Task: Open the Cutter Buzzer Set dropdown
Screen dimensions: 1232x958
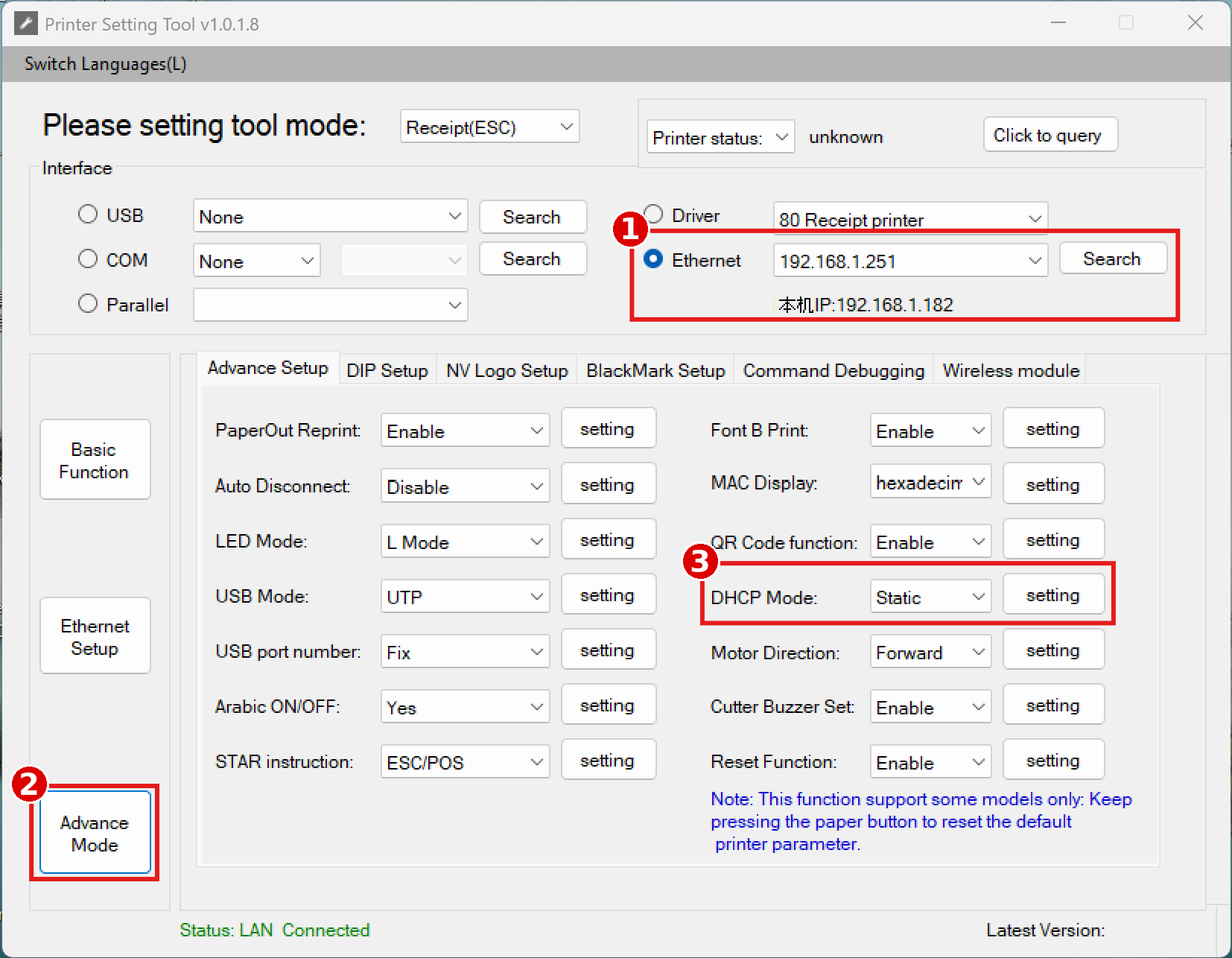Action: [x=930, y=707]
